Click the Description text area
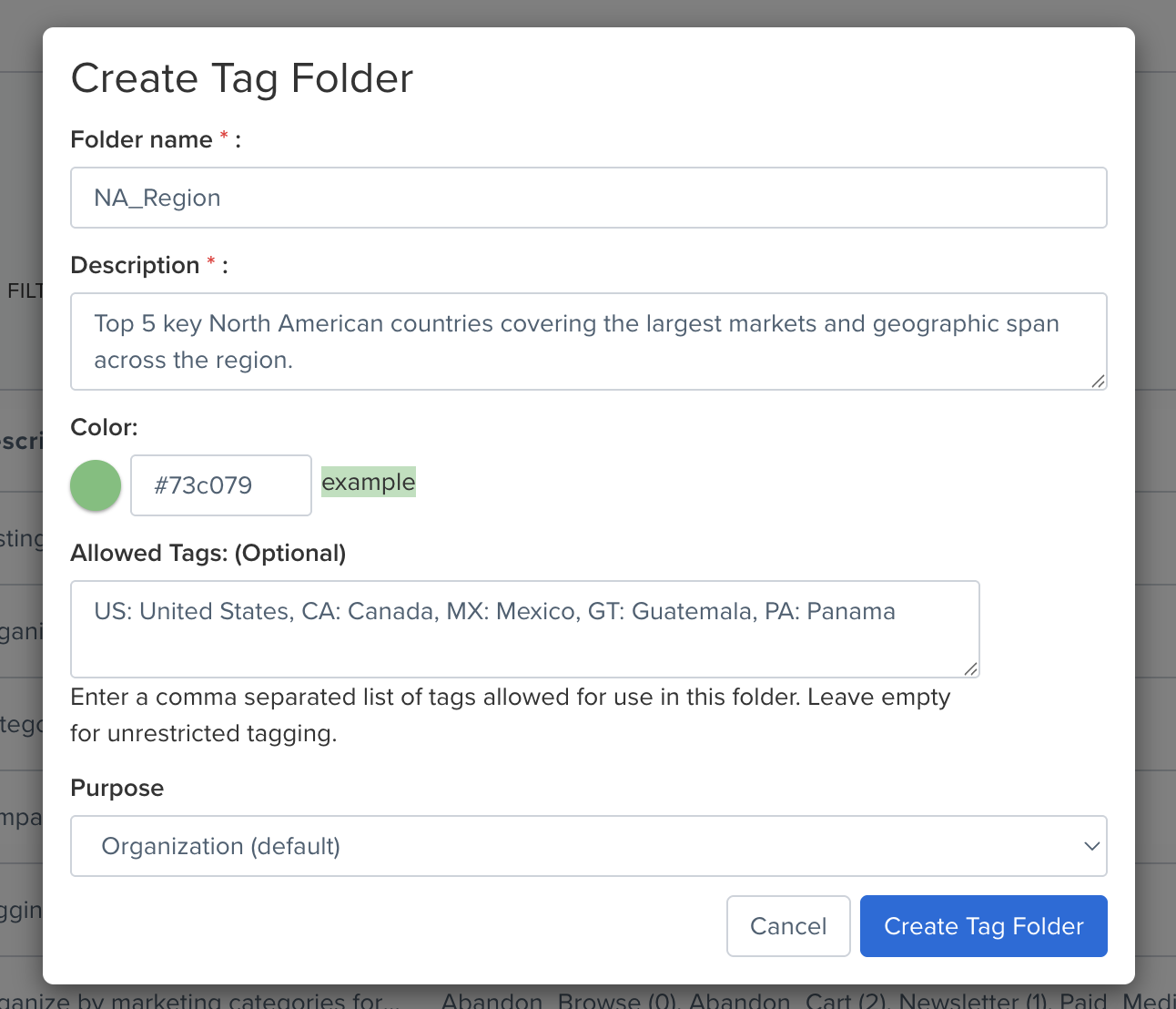Viewport: 1176px width, 1009px height. 588,341
